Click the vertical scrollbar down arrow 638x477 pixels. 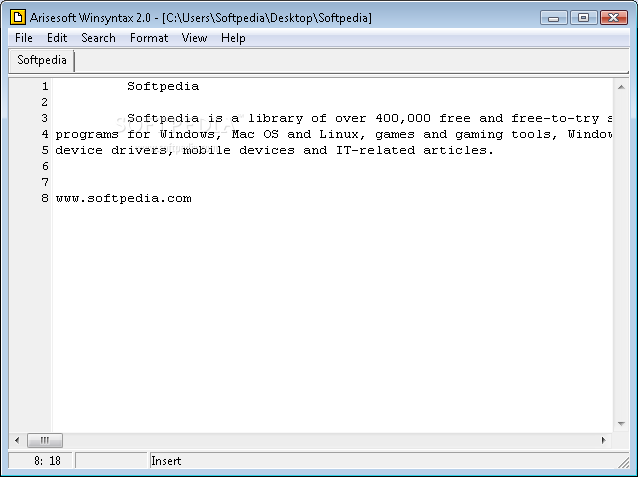point(621,424)
